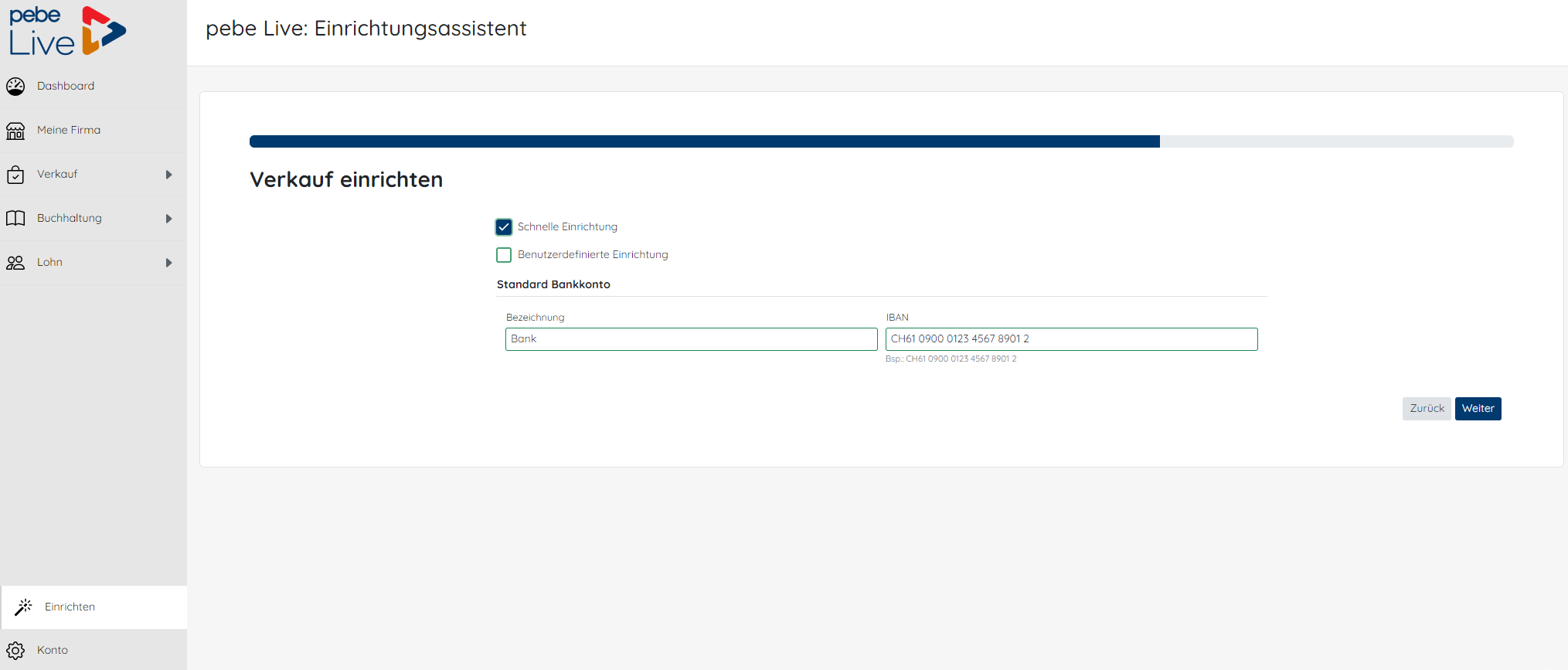Enable the Benutzerdefinierte Einrichtung checkbox
The image size is (1568, 670).
[x=504, y=255]
